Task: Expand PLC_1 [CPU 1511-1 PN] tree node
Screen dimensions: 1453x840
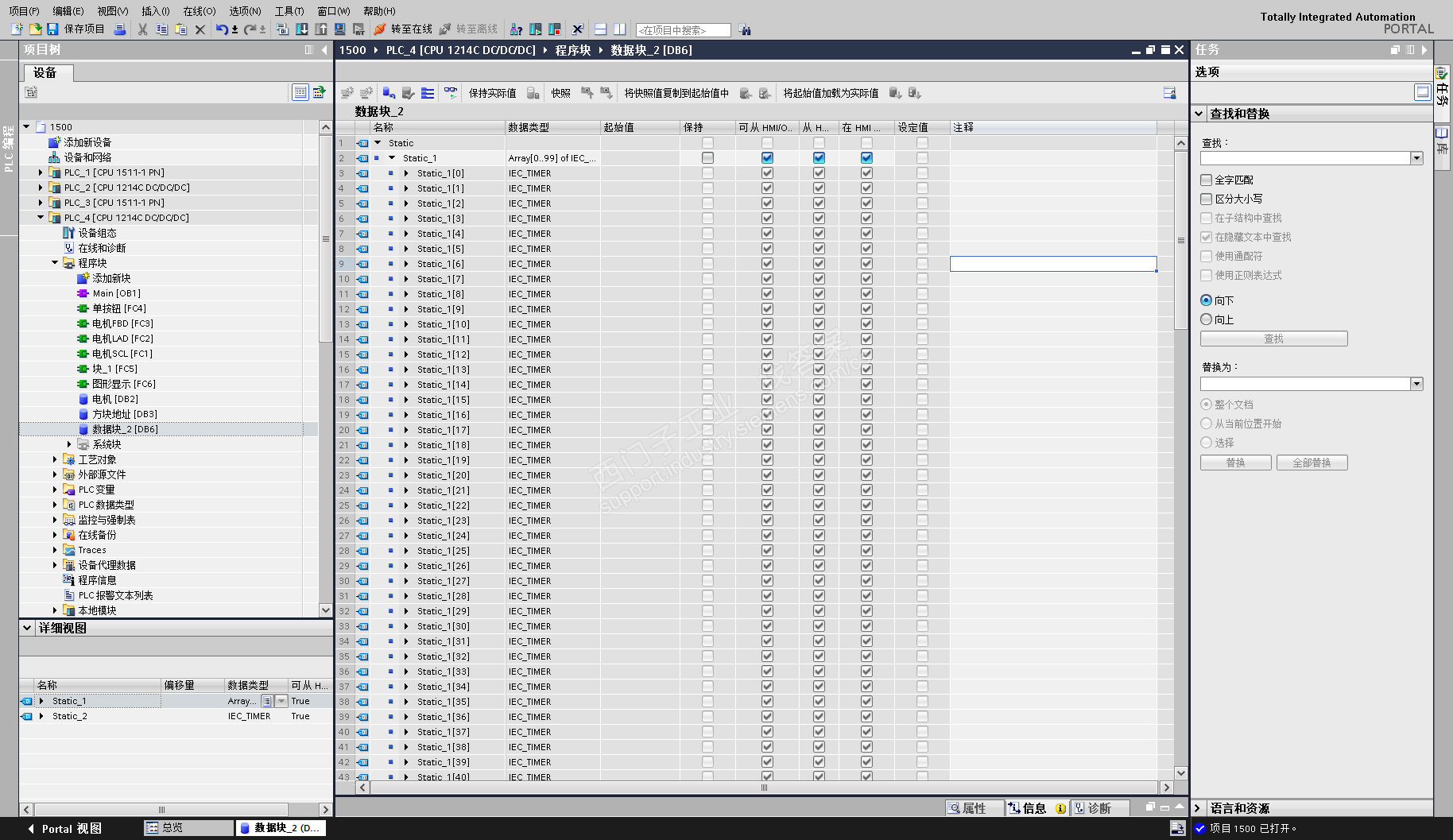Action: (x=41, y=172)
